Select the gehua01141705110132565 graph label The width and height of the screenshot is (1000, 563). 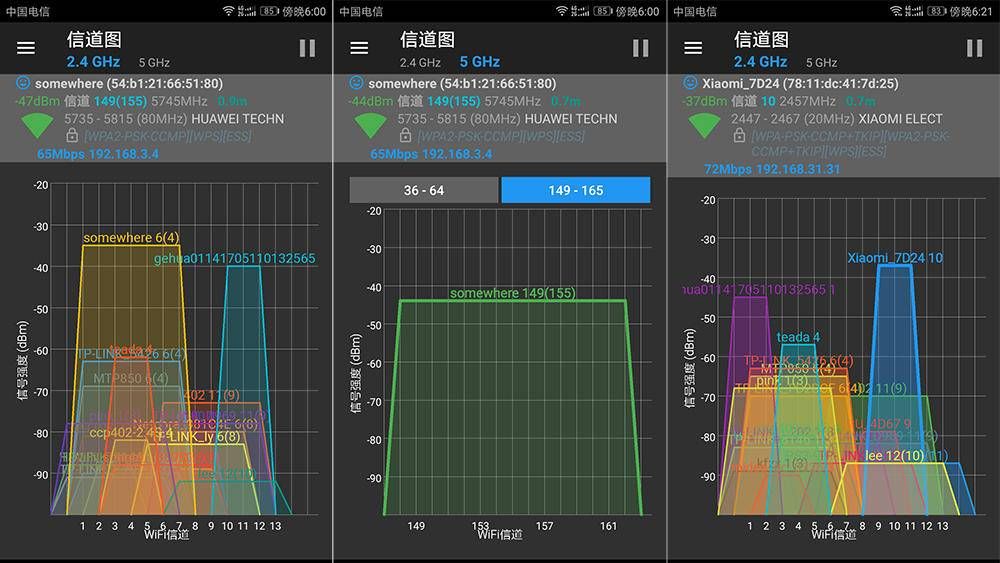(234, 258)
